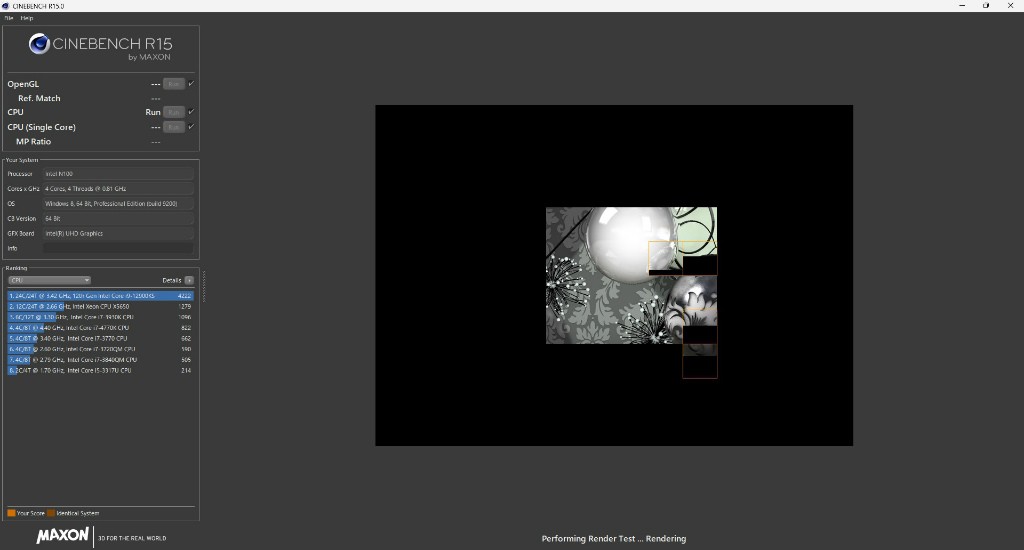This screenshot has height=550, width=1024.
Task: Click the Details arrow button
Action: 189,280
